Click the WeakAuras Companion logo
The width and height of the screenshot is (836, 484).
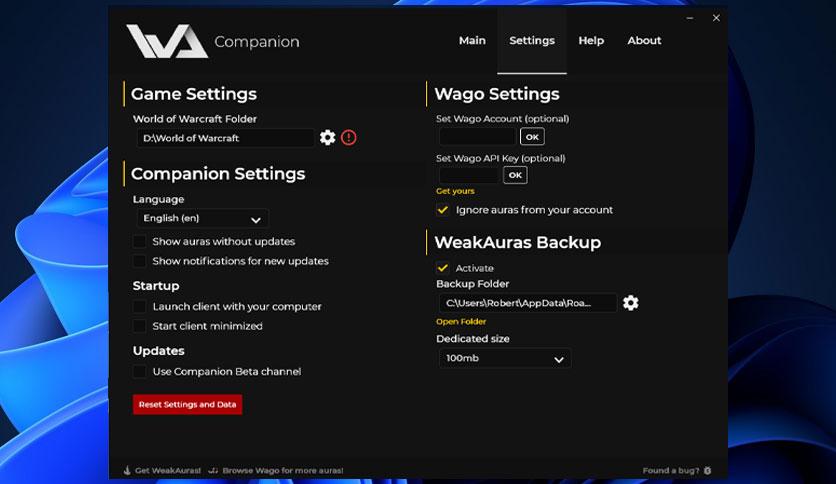tap(166, 41)
